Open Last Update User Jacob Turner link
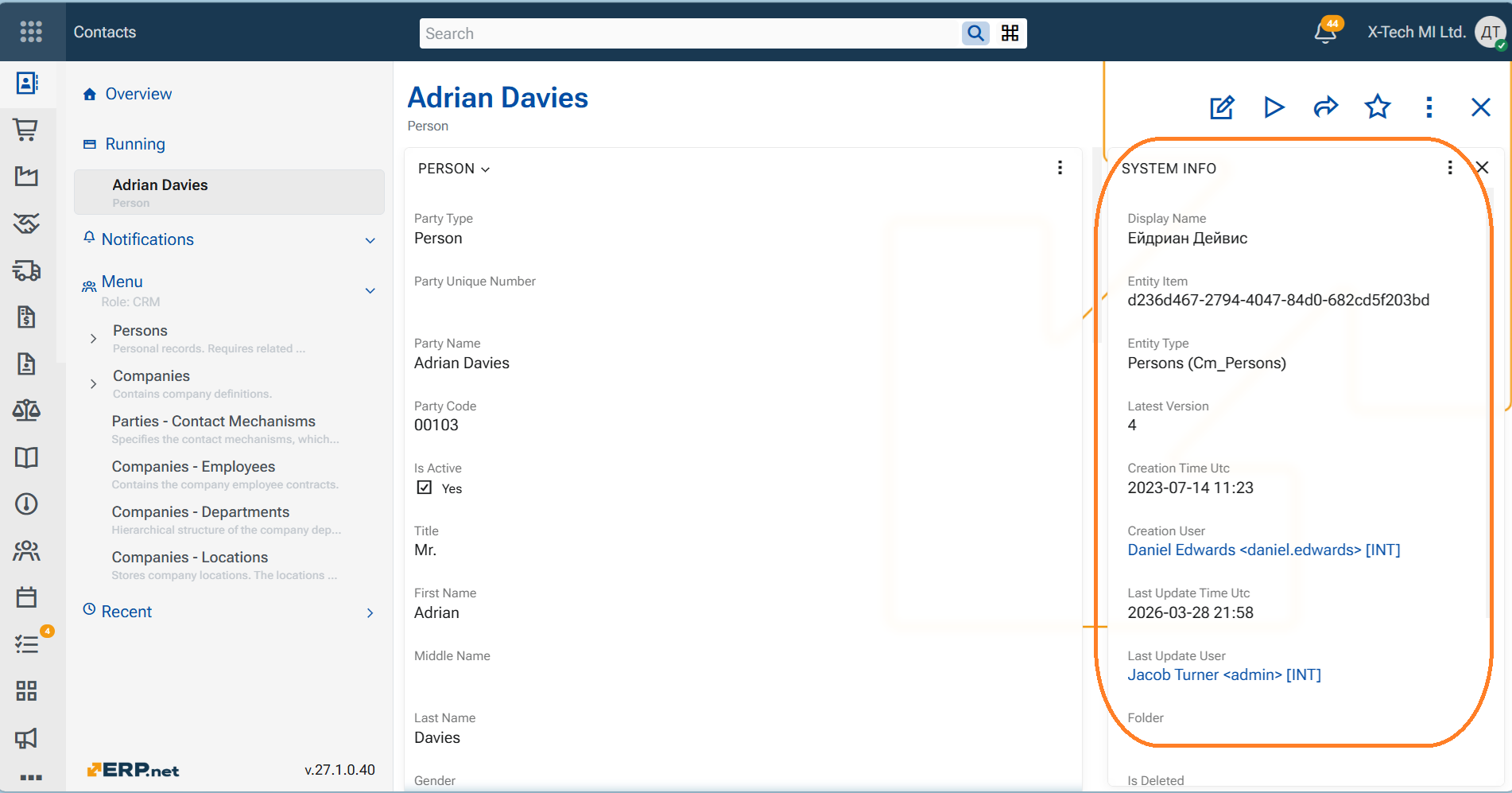 [1224, 674]
